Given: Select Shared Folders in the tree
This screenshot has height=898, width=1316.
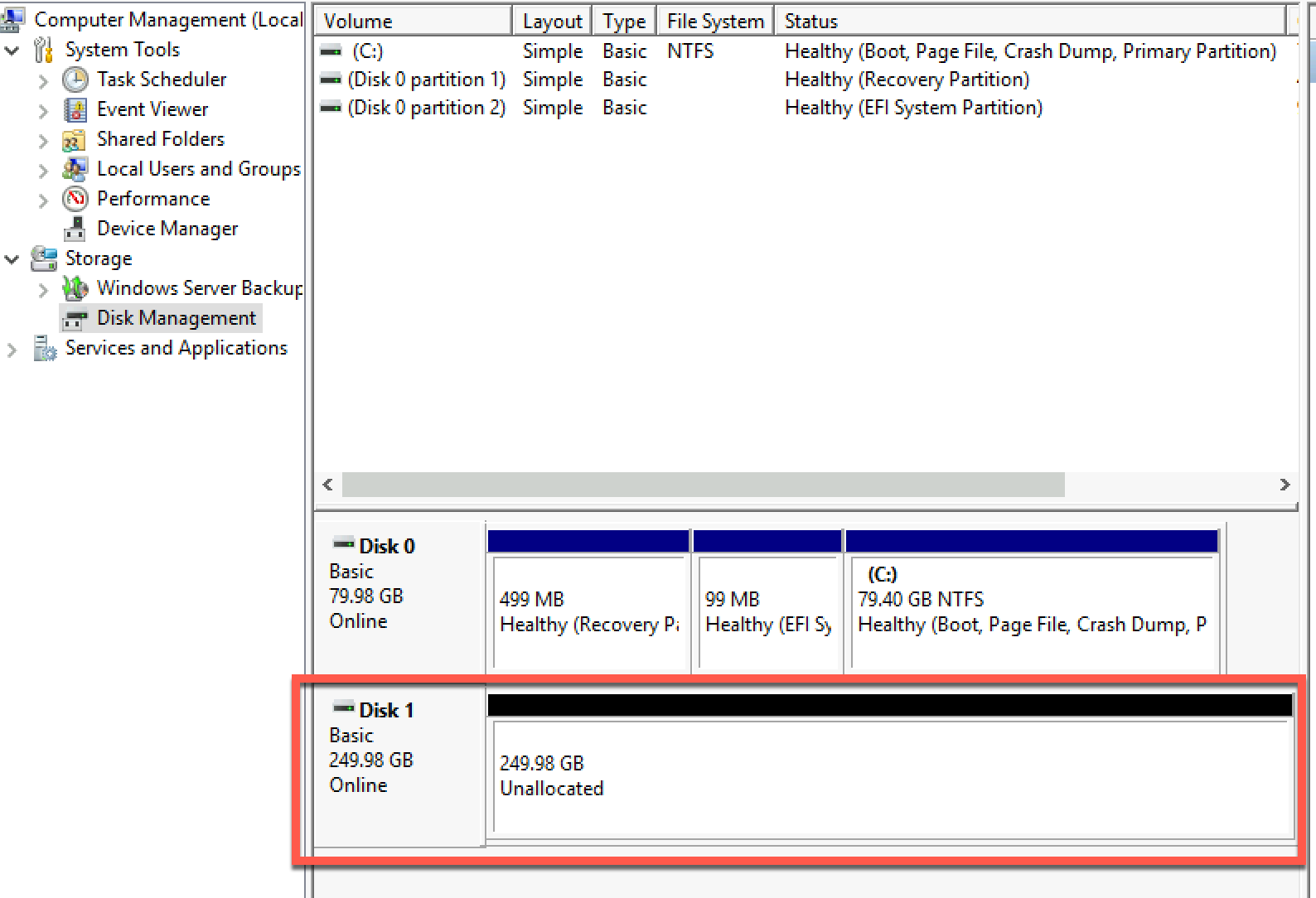Looking at the screenshot, I should (x=161, y=139).
